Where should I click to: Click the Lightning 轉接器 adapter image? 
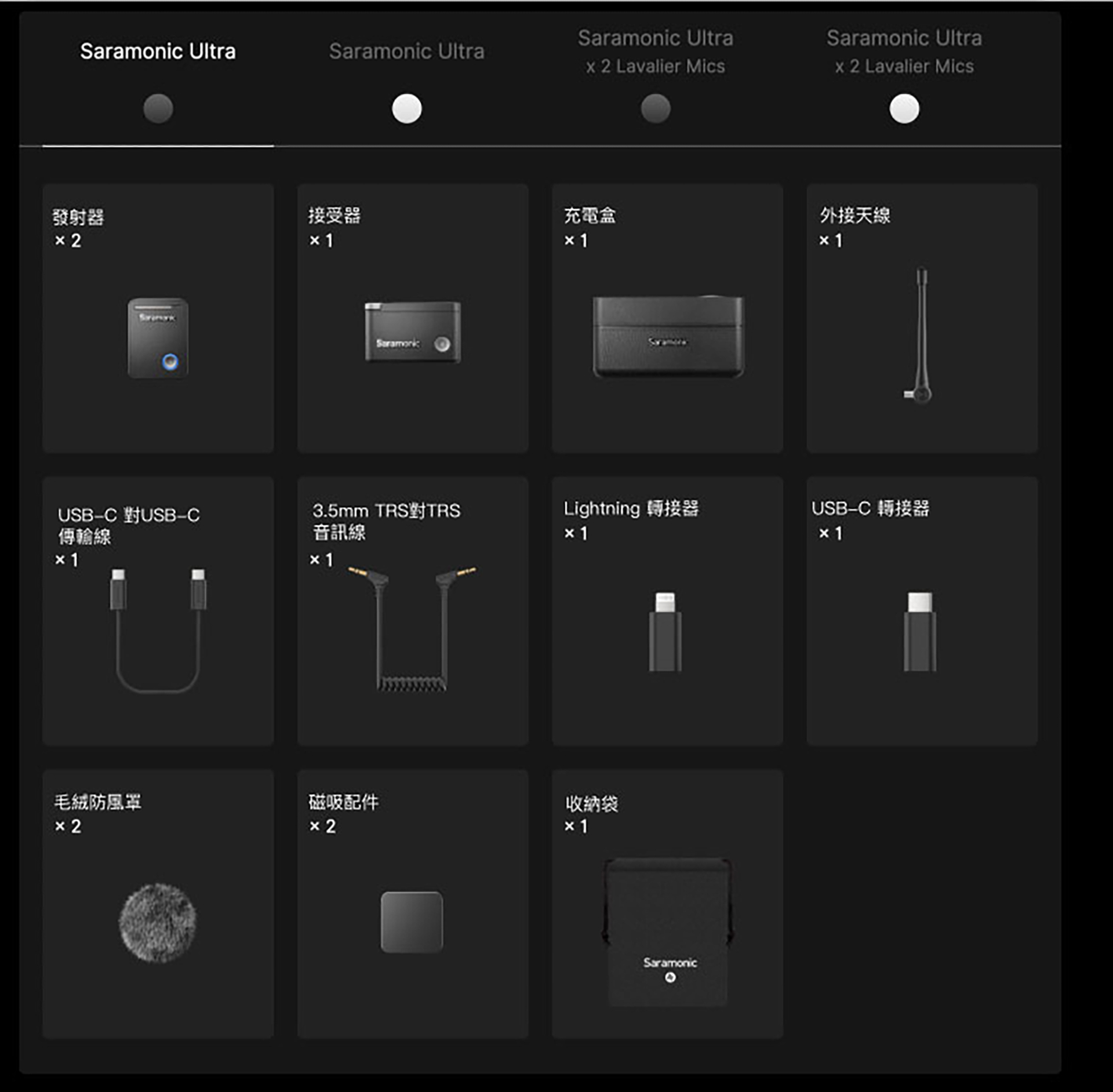[x=665, y=631]
